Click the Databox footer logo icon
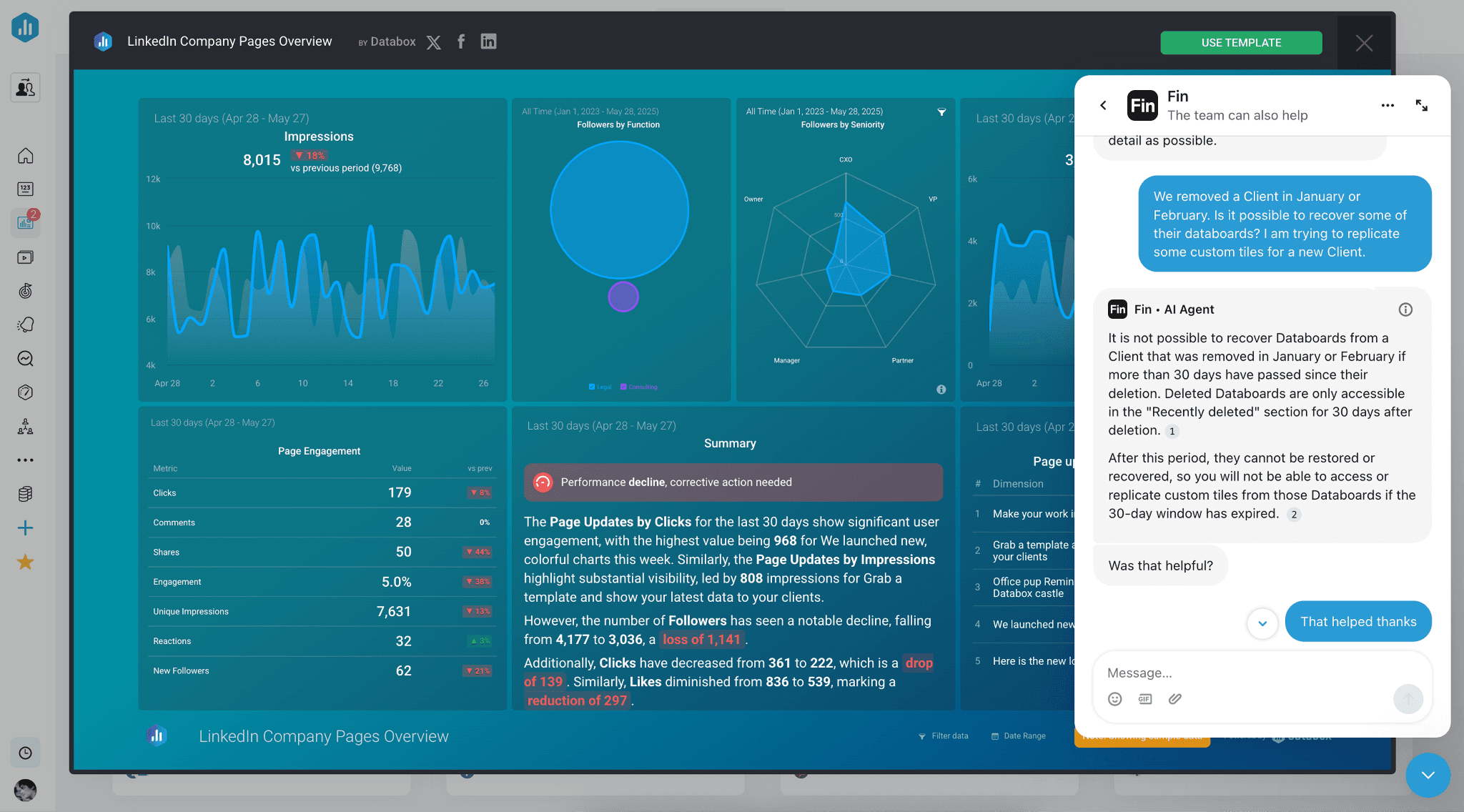 (157, 735)
